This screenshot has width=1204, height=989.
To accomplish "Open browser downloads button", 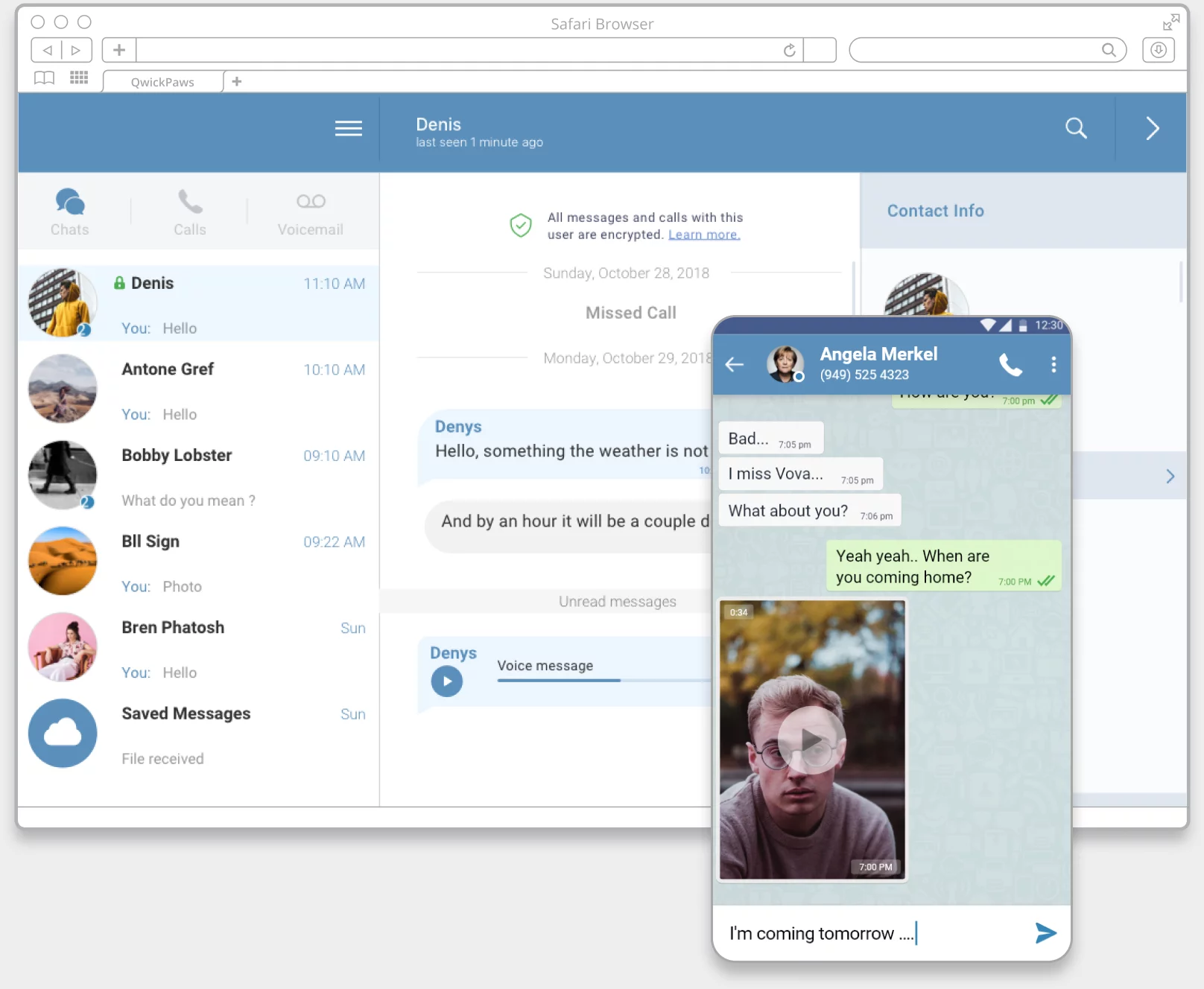I will click(x=1159, y=50).
